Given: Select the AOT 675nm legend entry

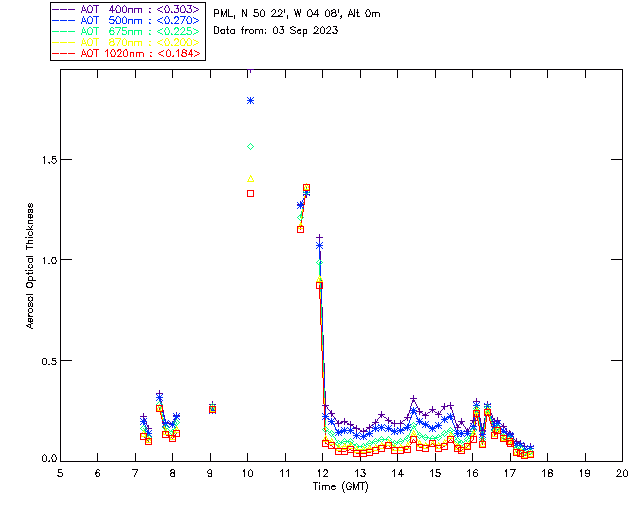Looking at the screenshot, I should coord(128,31).
